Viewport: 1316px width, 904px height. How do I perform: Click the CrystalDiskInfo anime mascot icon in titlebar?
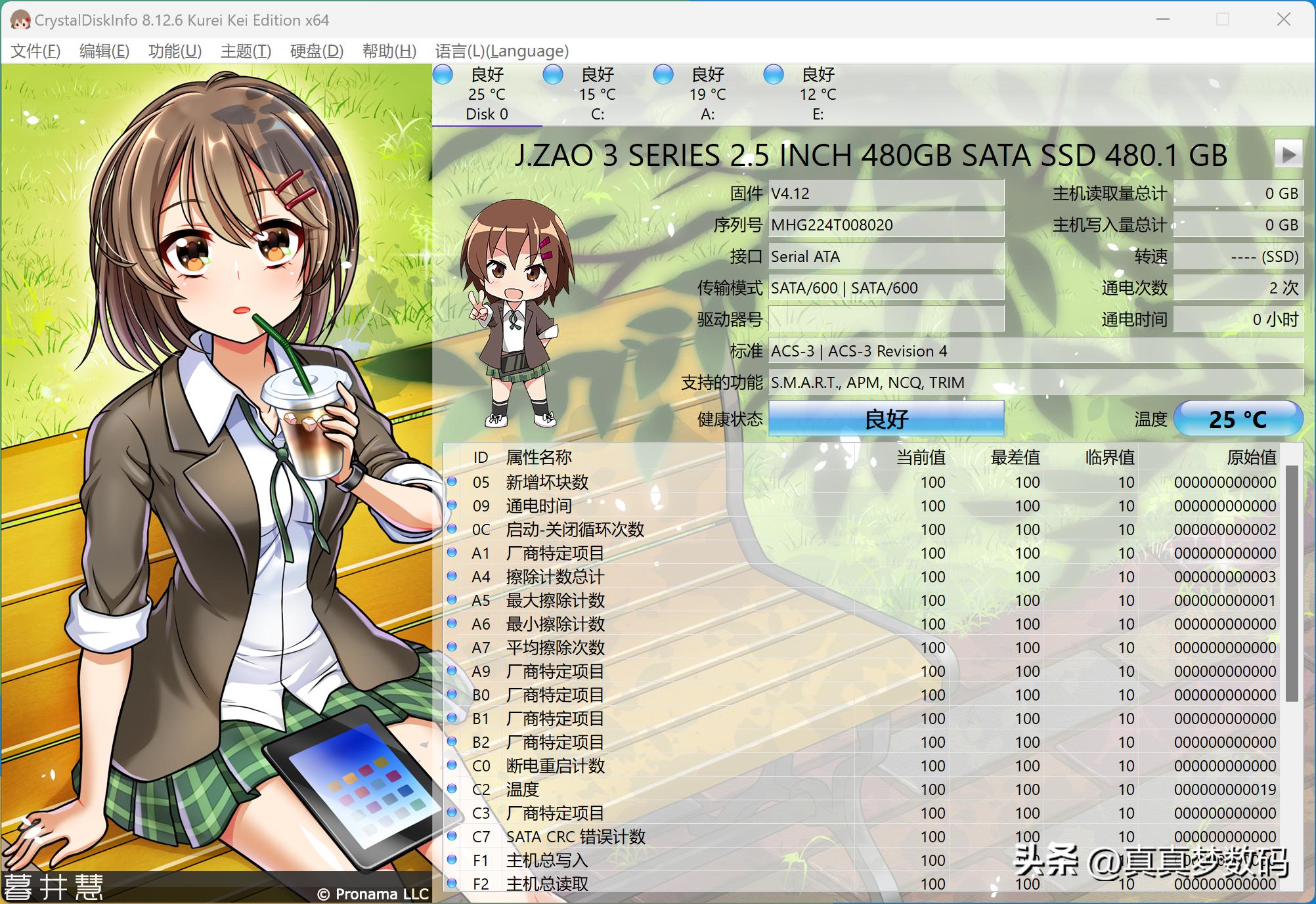[x=22, y=20]
